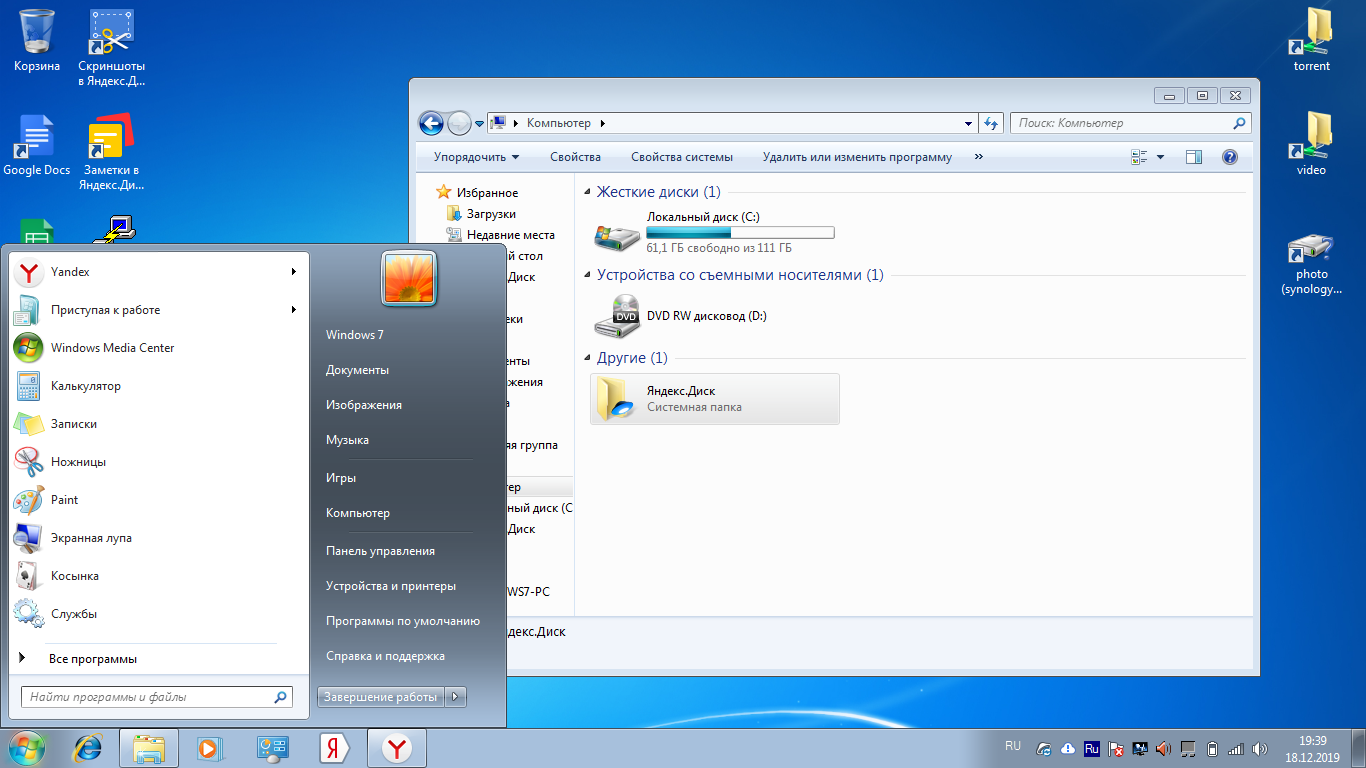
Task: Open shutdown options arrow next to Завершение работы
Action: click(456, 697)
